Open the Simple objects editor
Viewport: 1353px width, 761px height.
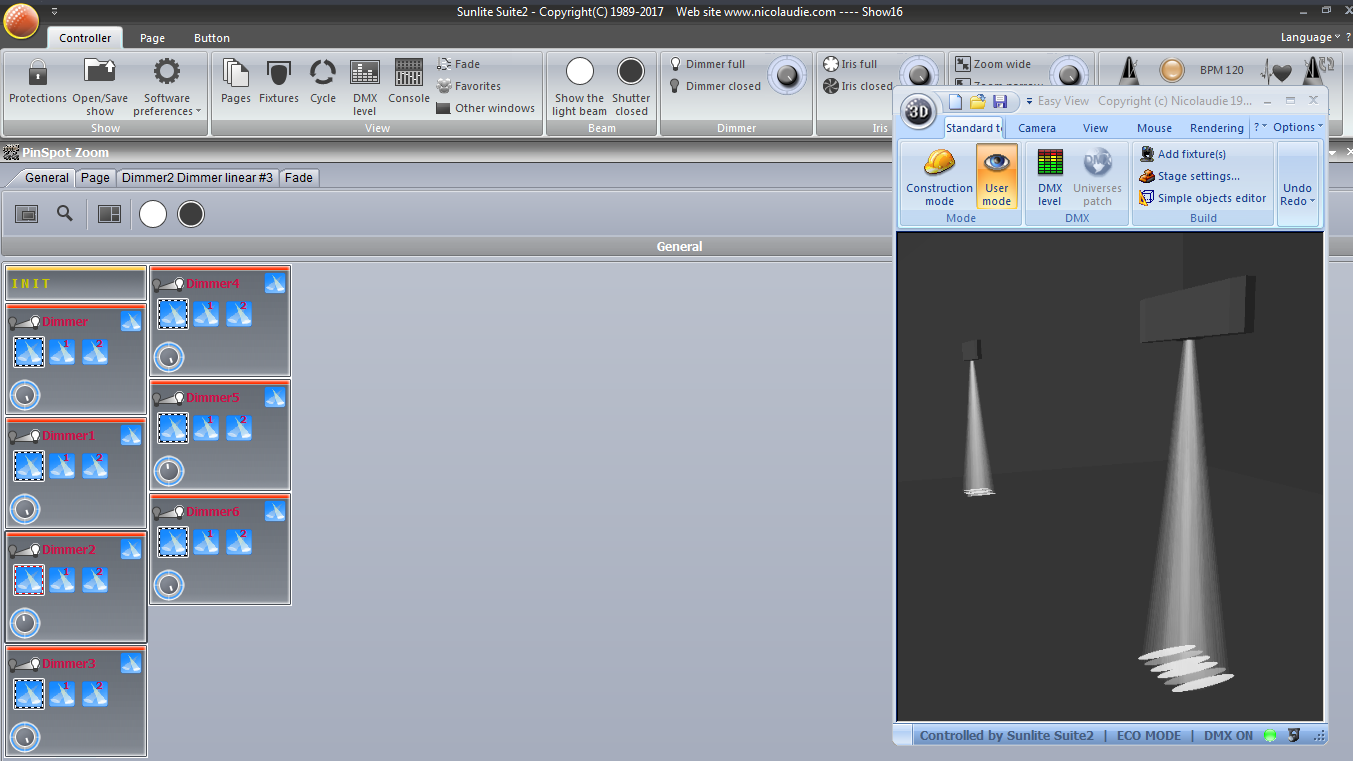tap(1203, 198)
